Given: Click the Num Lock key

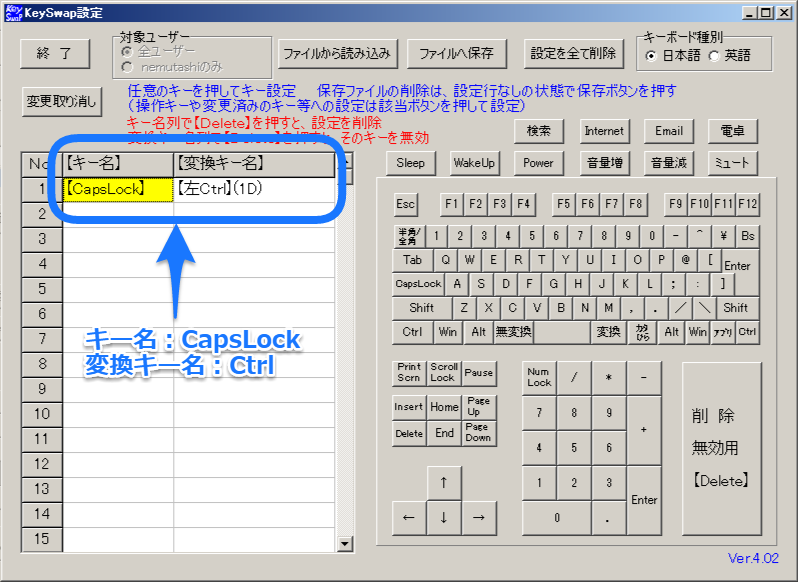Looking at the screenshot, I should pyautogui.click(x=539, y=378).
